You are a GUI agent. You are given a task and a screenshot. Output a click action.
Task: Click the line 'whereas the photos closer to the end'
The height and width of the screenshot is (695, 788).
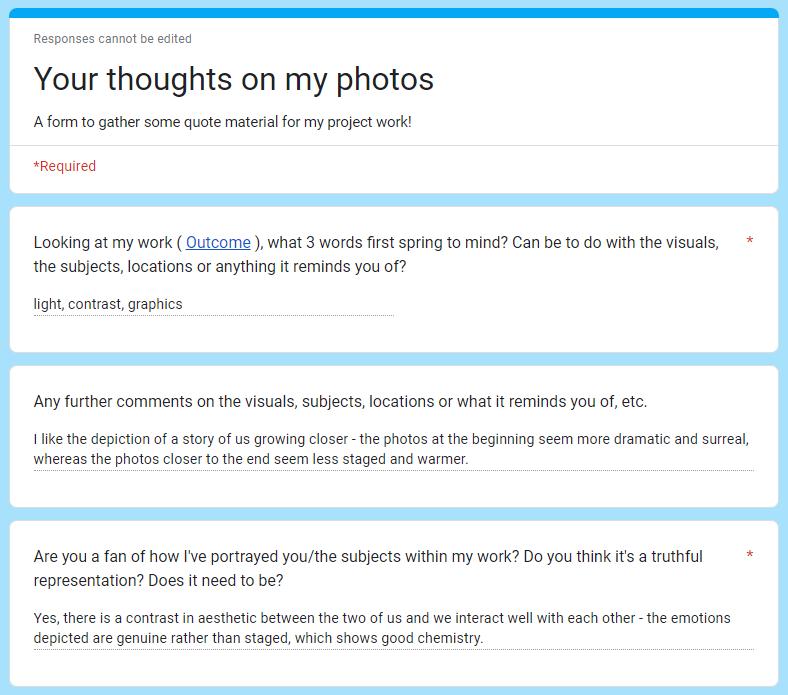point(251,459)
